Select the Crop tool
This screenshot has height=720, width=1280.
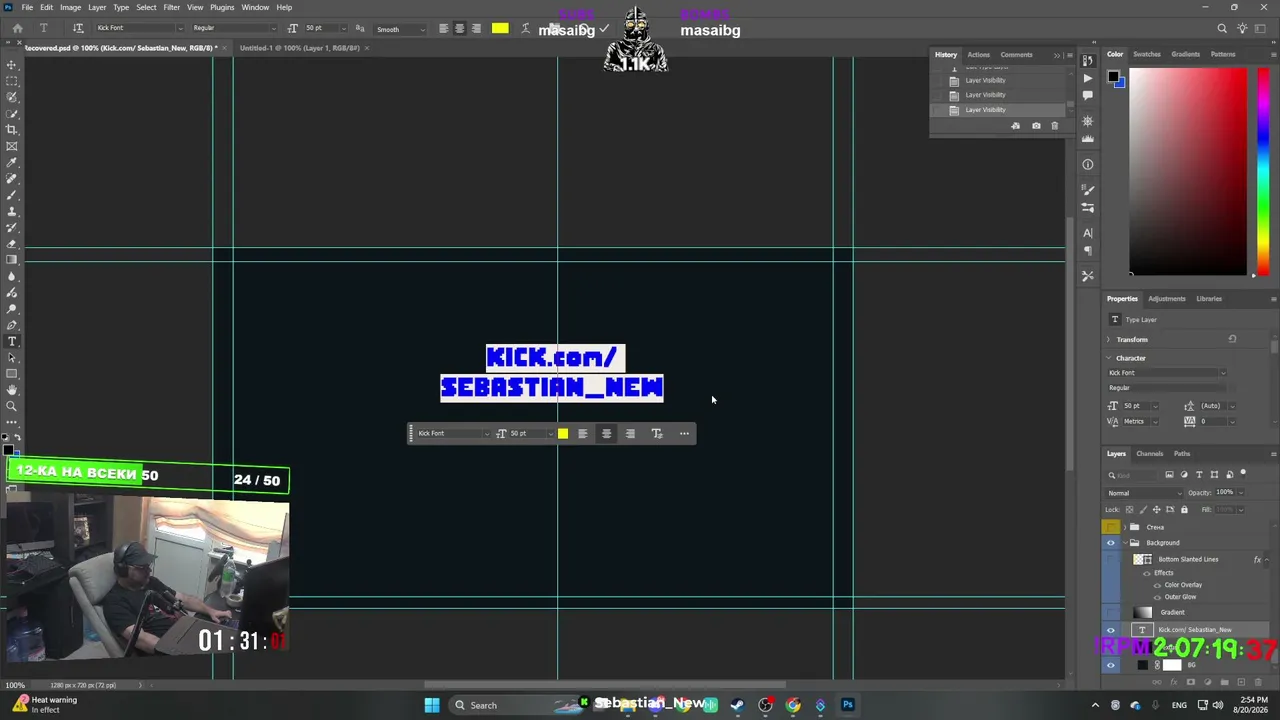tap(12, 130)
